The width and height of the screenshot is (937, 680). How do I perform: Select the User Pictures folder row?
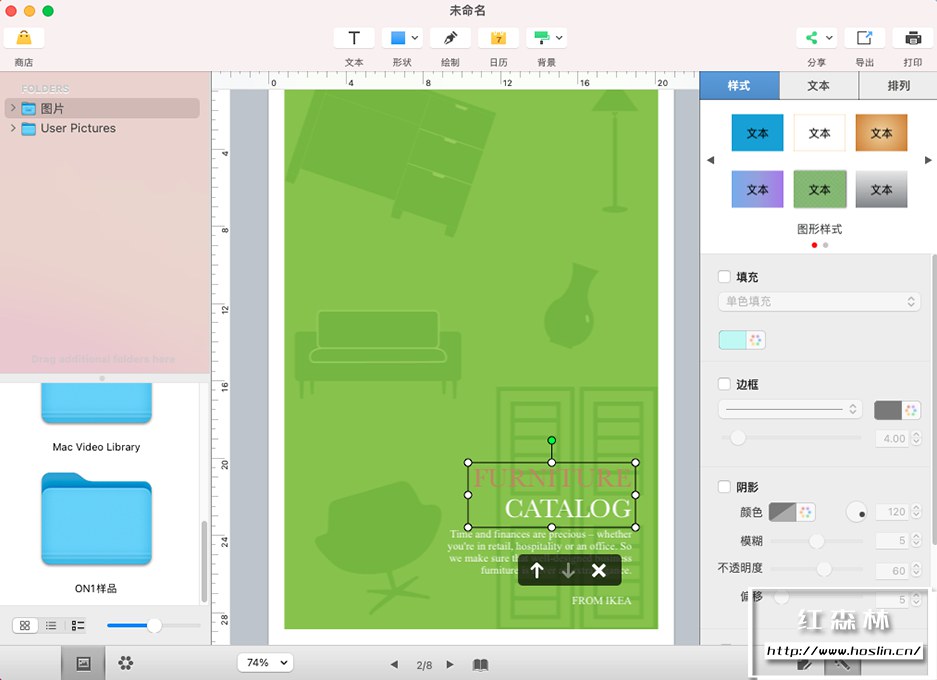102,128
